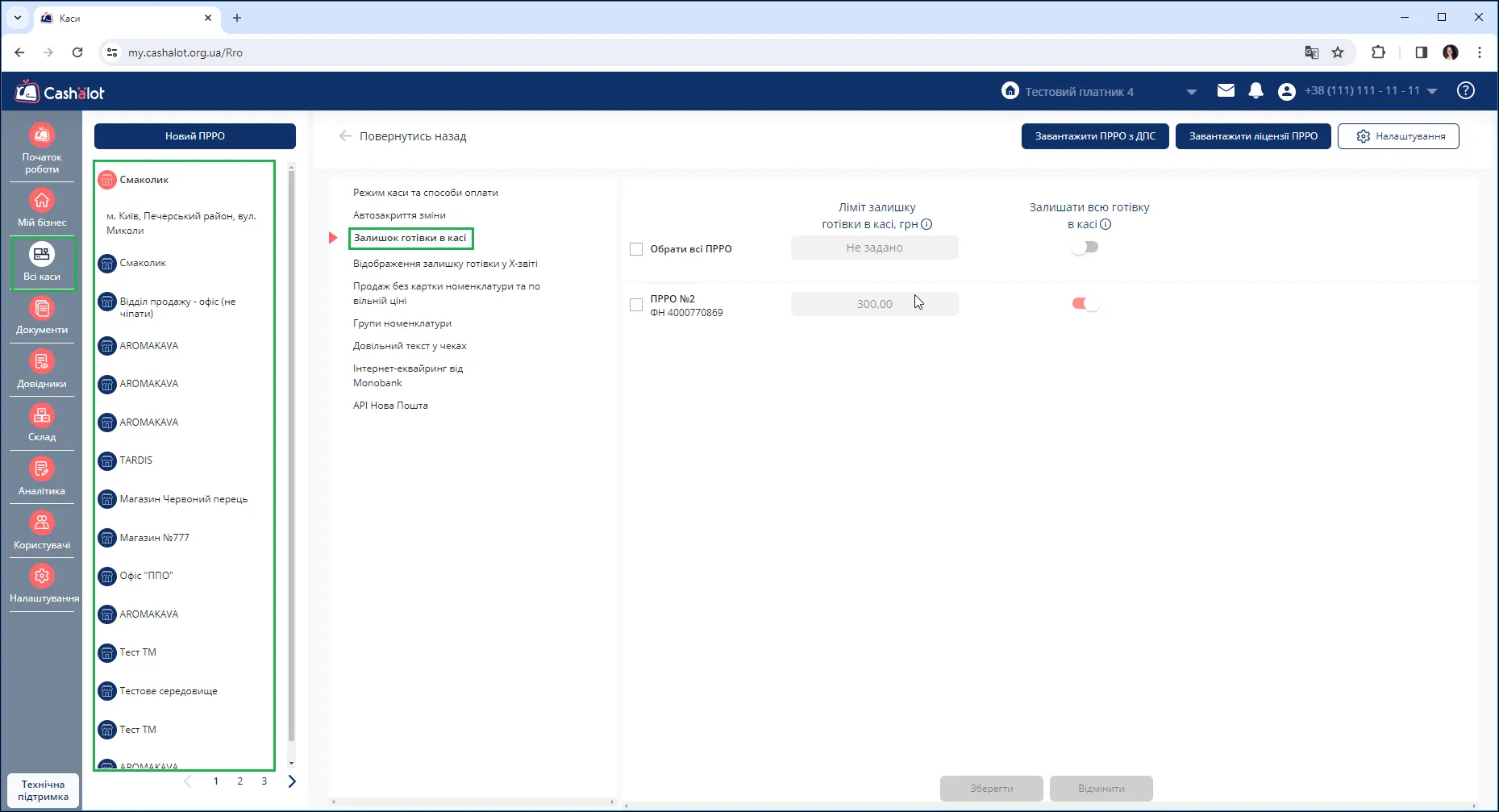
Task: Open browser side panel icon
Action: point(1422,52)
